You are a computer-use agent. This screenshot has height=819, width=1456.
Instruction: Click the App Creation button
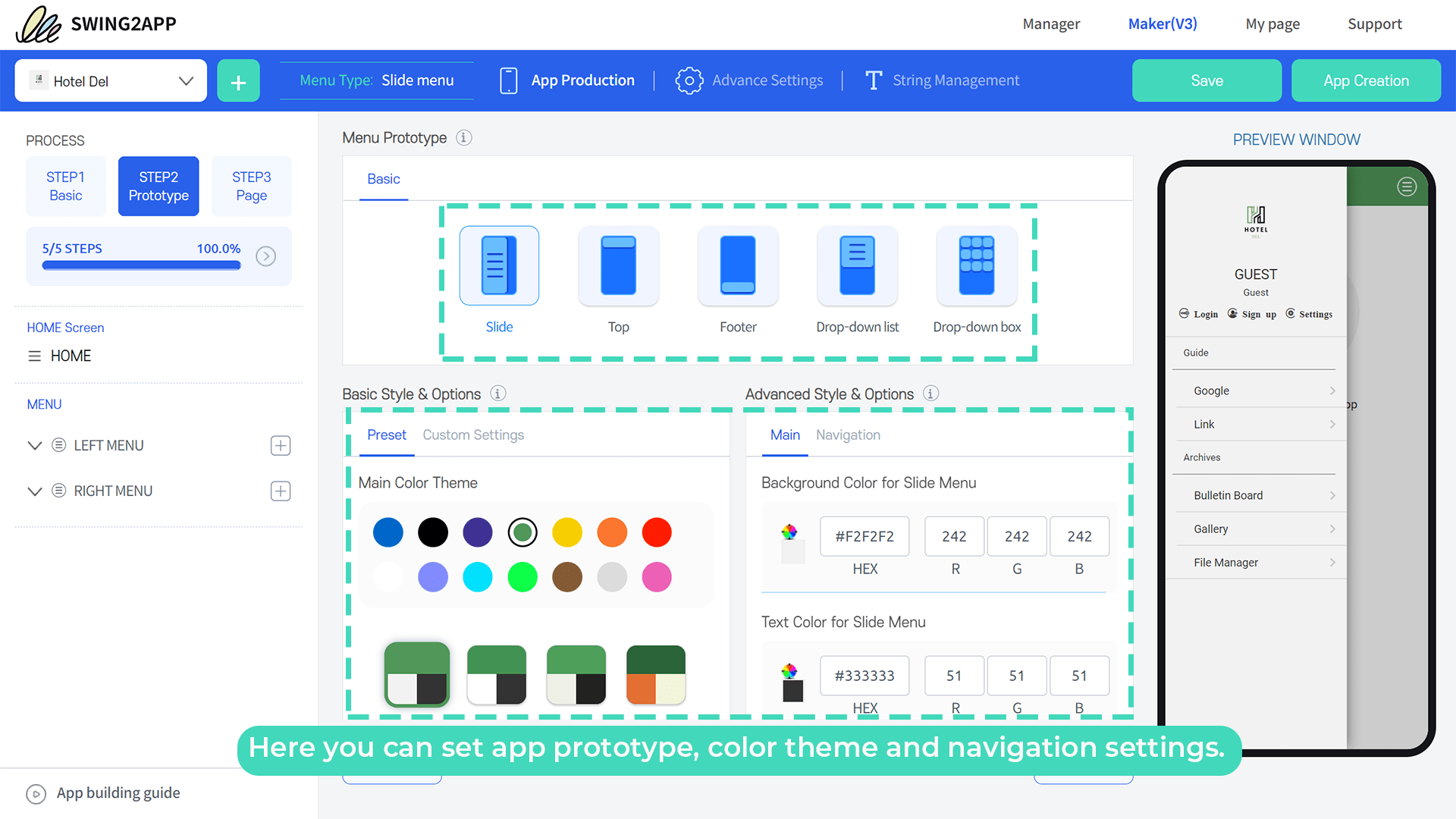[1366, 80]
